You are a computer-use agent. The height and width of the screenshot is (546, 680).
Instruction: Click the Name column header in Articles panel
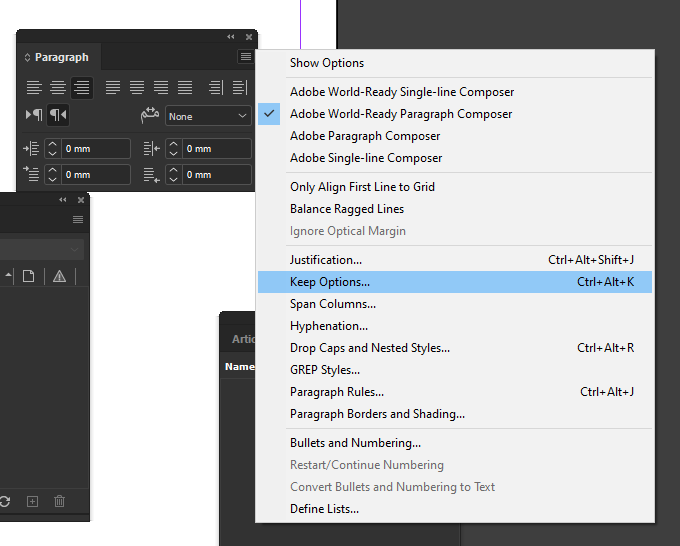tap(239, 367)
